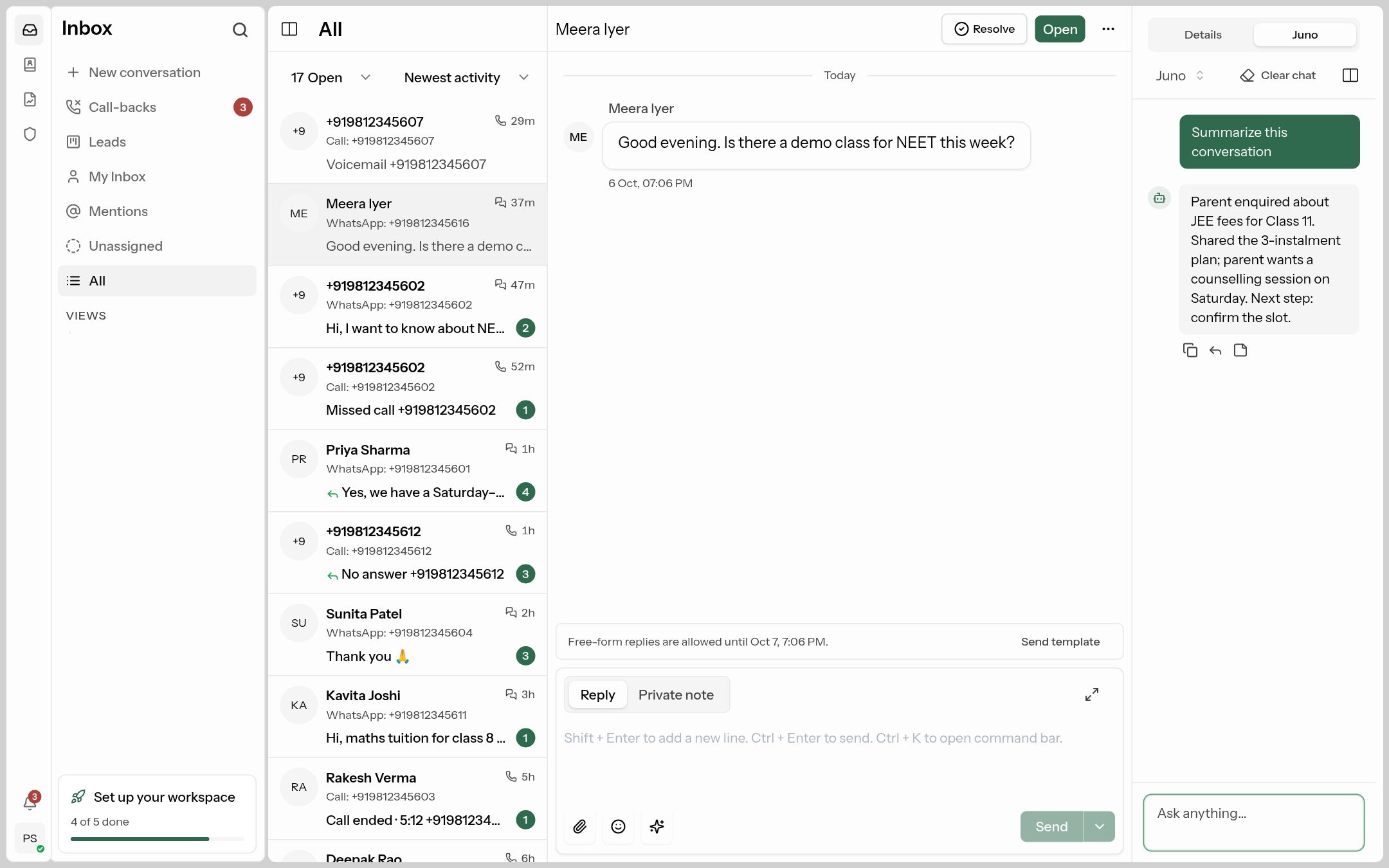Open the Leads section
Viewport: 1389px width, 868px height.
(x=157, y=142)
